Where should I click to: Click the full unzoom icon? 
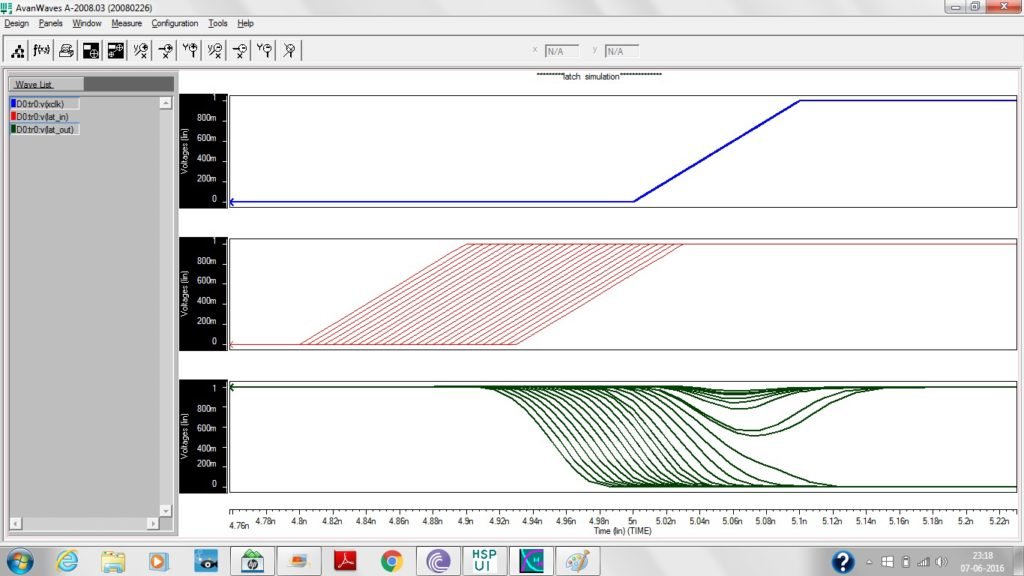289,50
